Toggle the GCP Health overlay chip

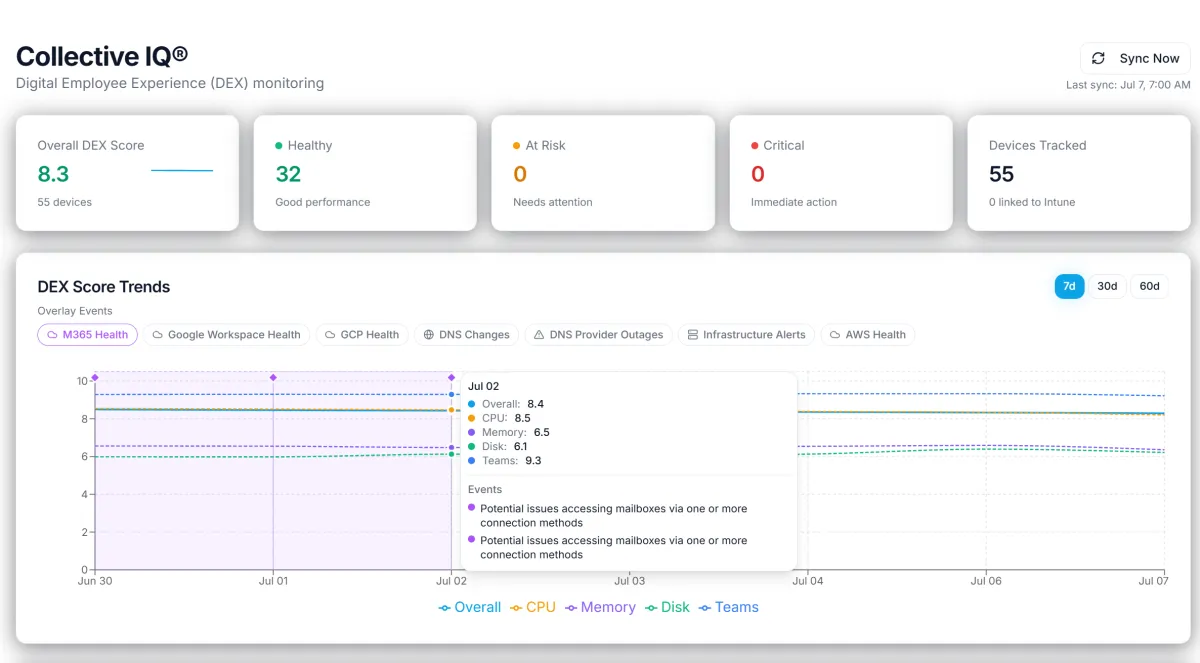362,335
